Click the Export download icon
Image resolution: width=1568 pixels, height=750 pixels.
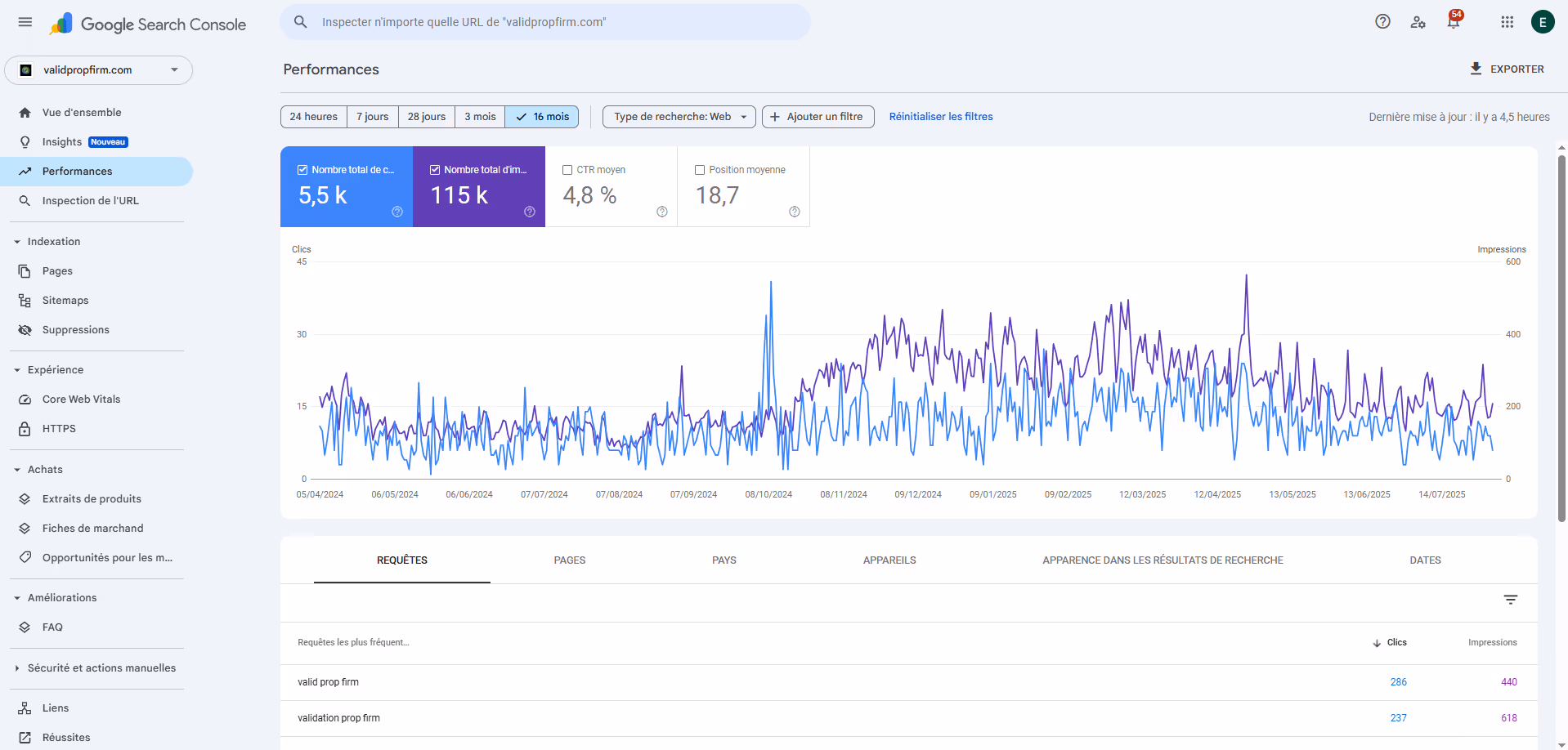click(x=1476, y=69)
